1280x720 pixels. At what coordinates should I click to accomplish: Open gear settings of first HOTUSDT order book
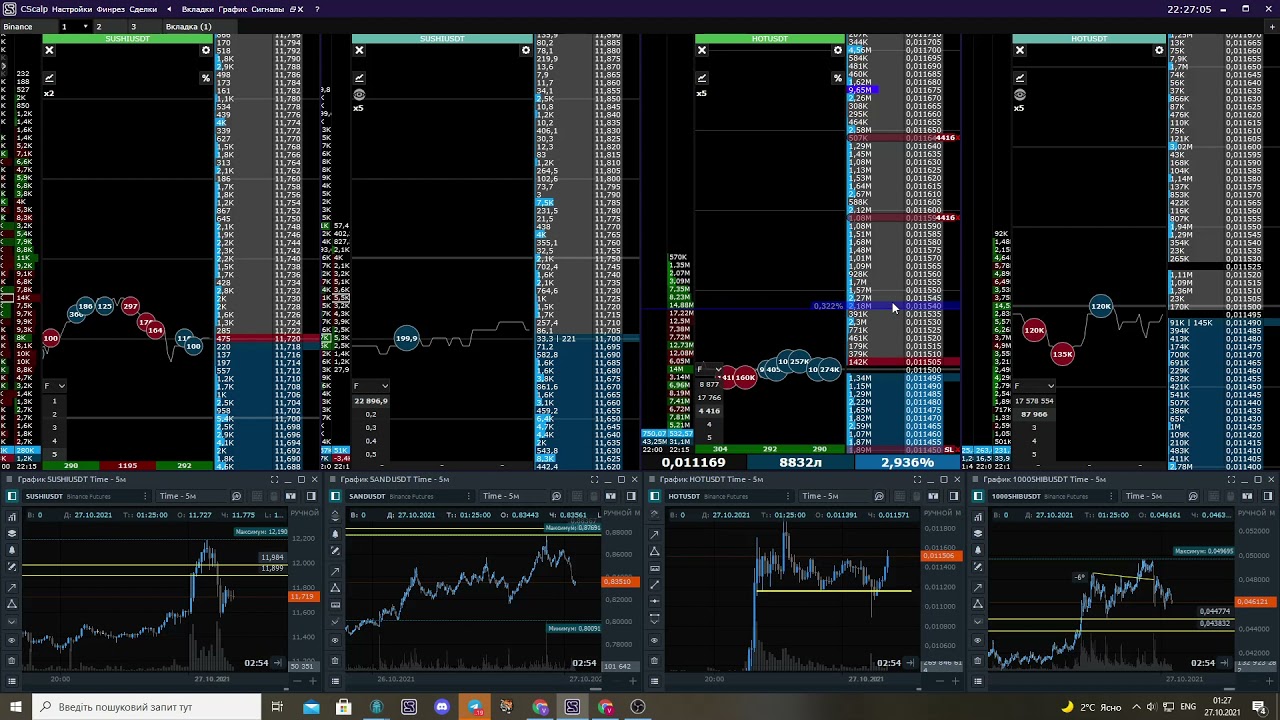coord(837,50)
